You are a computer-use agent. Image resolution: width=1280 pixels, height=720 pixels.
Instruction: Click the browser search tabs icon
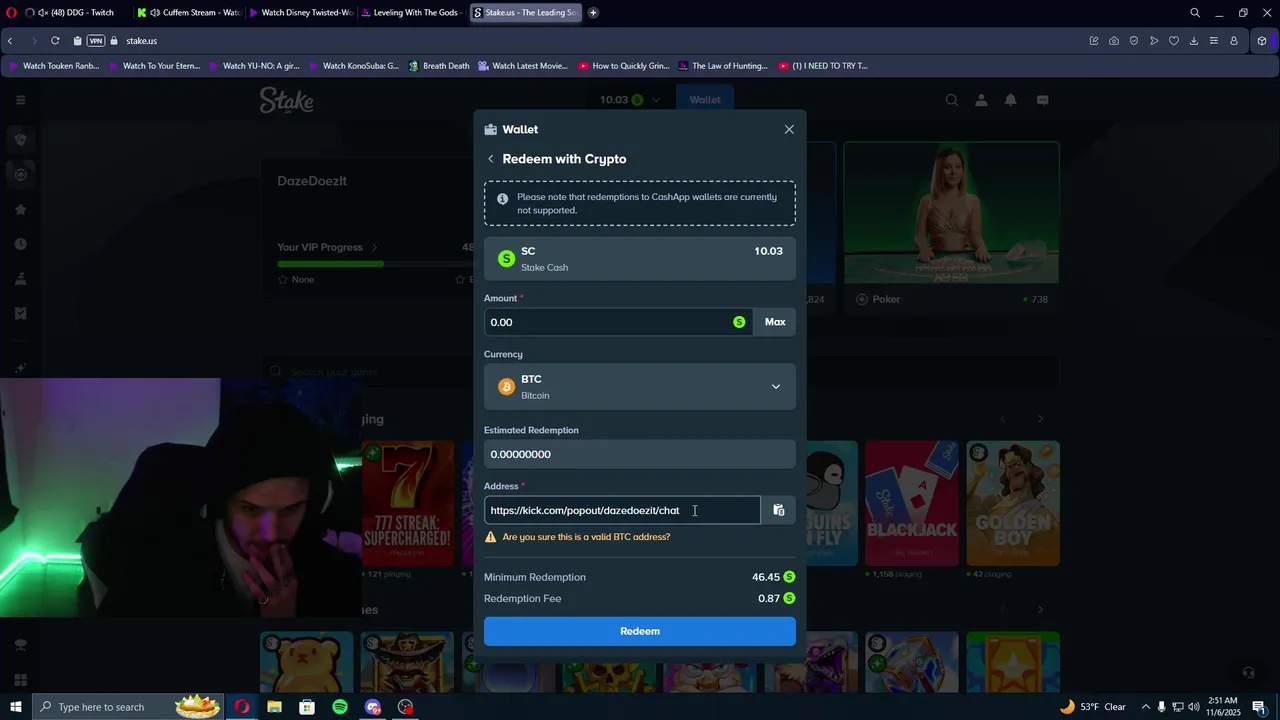1195,13
